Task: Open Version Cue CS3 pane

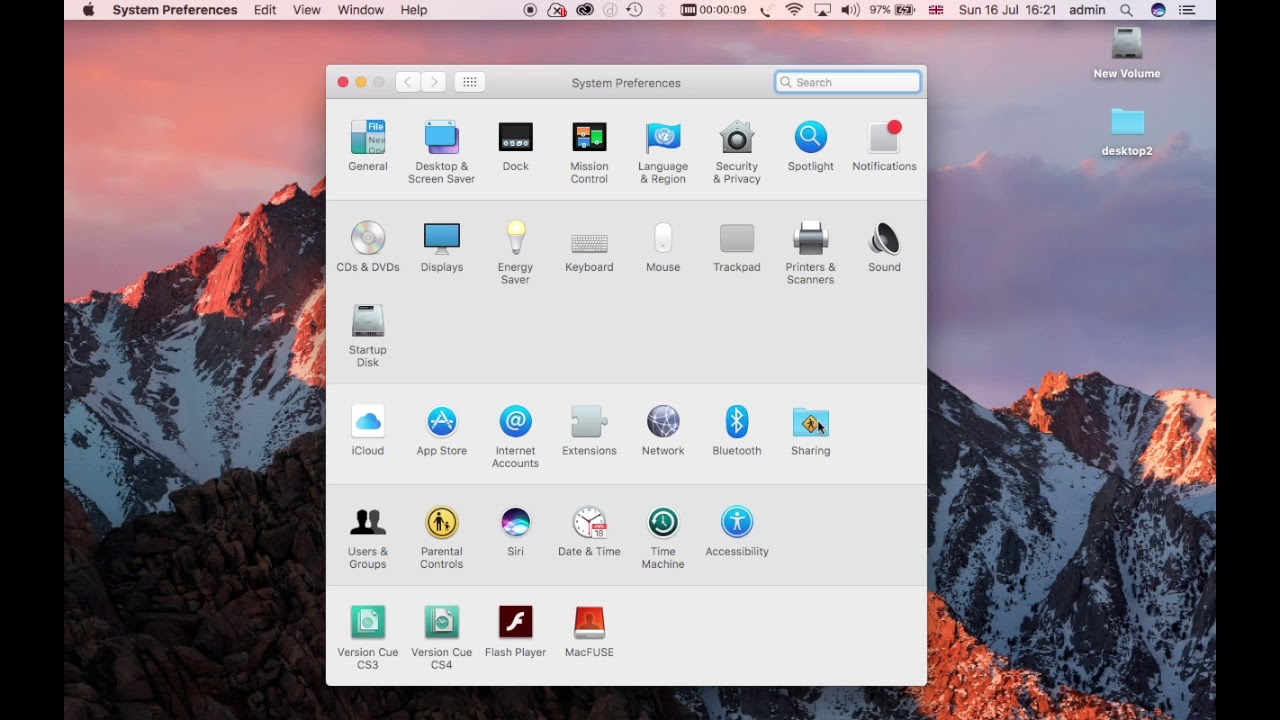Action: [x=368, y=638]
